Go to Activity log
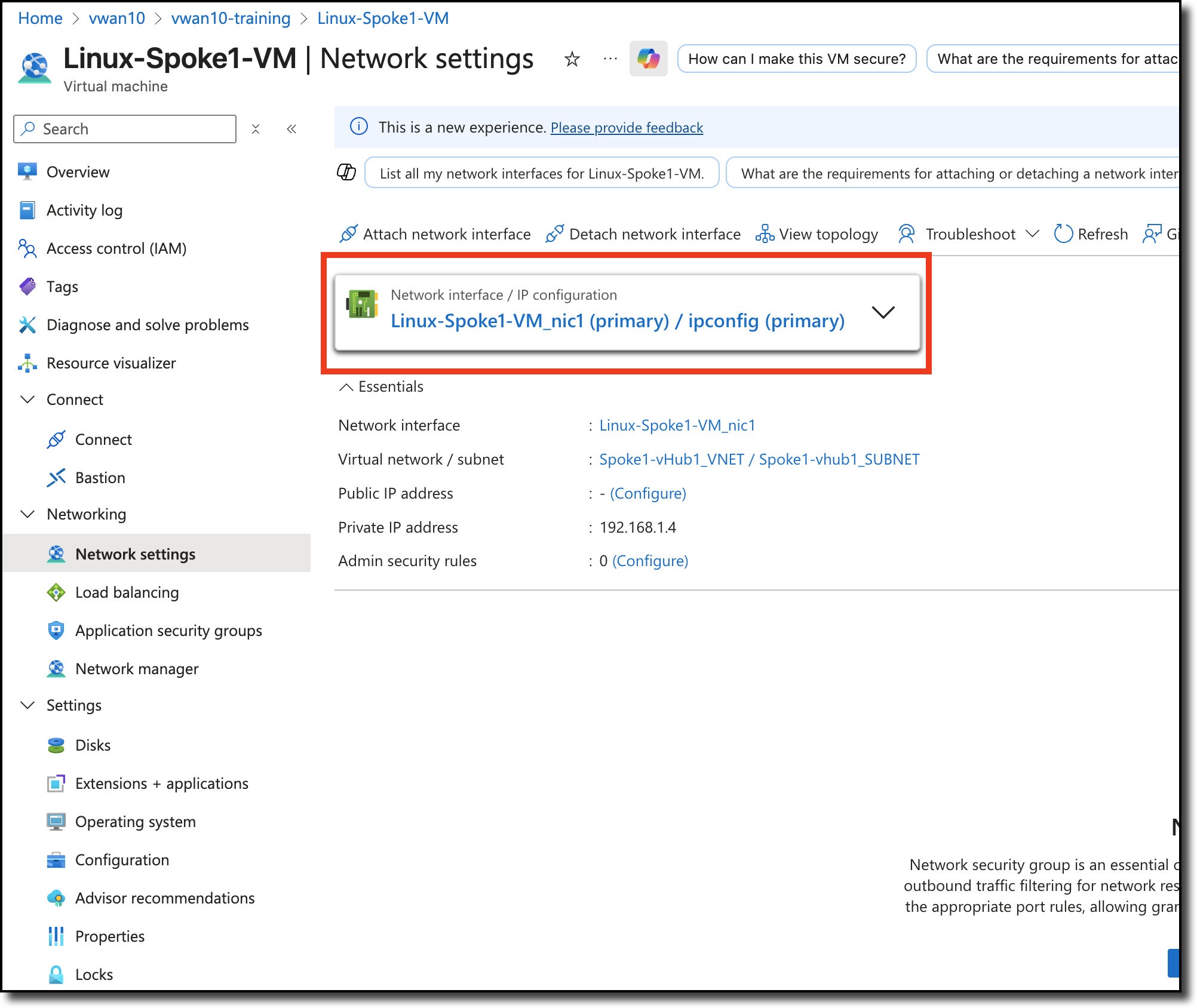 point(84,210)
